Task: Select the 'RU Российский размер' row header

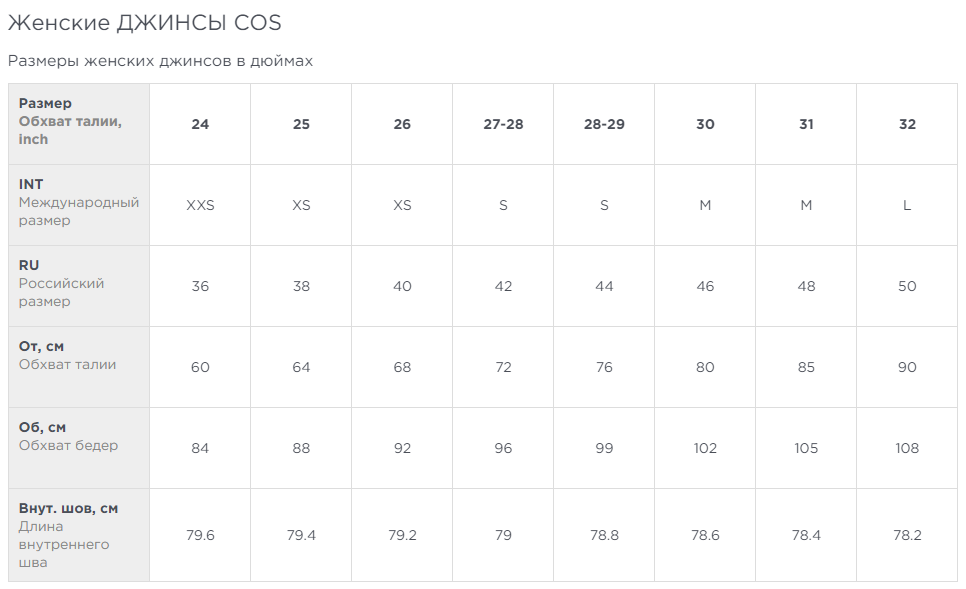Action: coord(61,284)
